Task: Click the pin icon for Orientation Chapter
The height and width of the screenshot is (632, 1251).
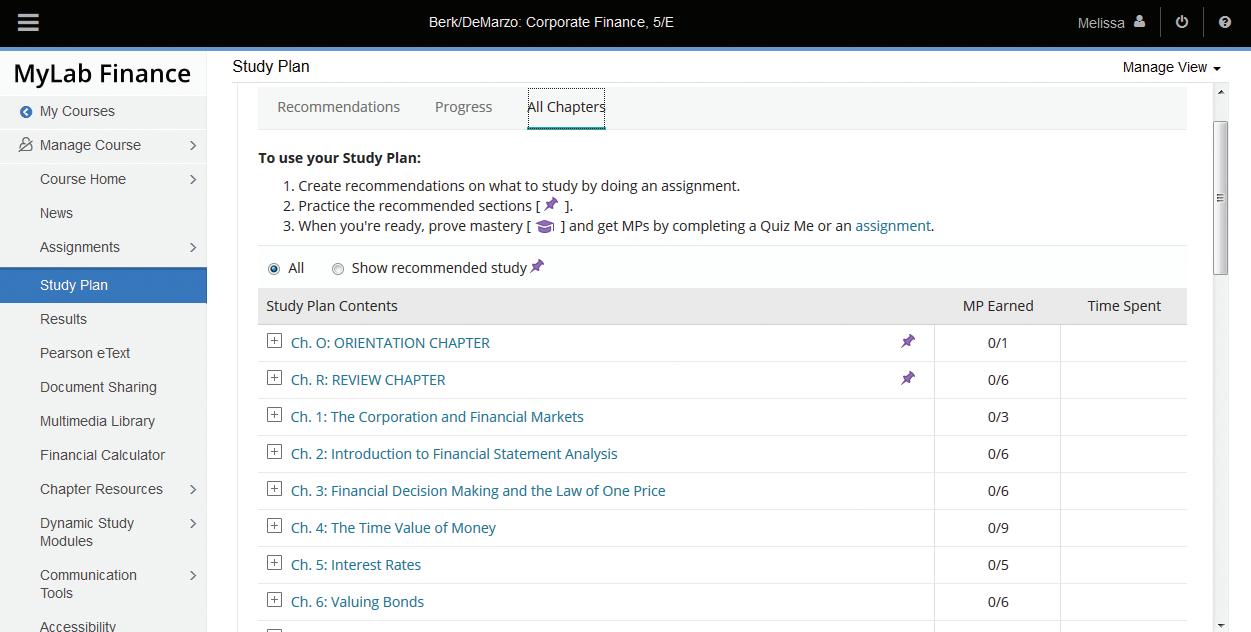Action: (x=908, y=342)
